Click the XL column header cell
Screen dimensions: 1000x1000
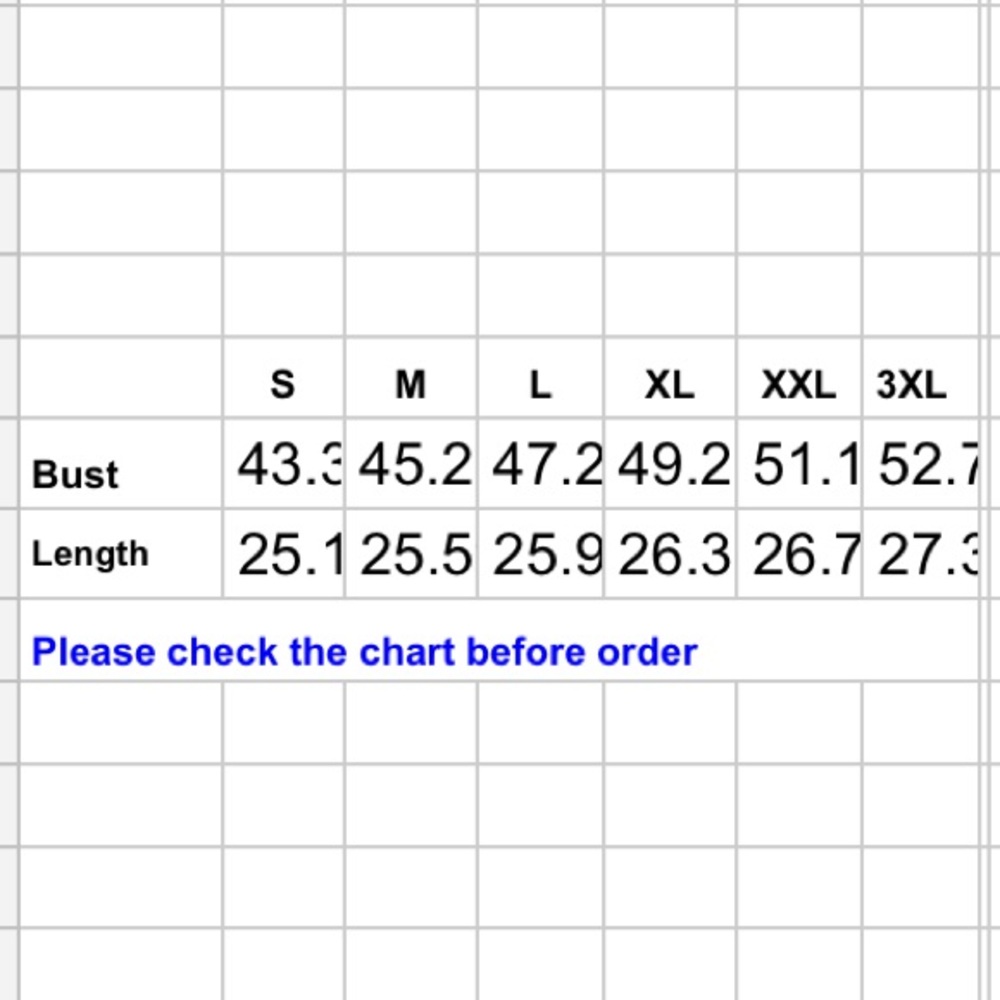tap(669, 384)
